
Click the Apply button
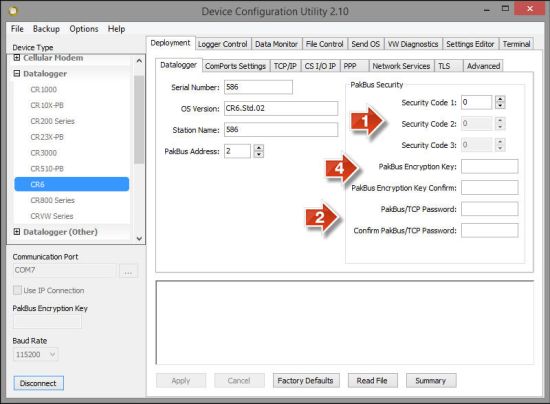[181, 381]
